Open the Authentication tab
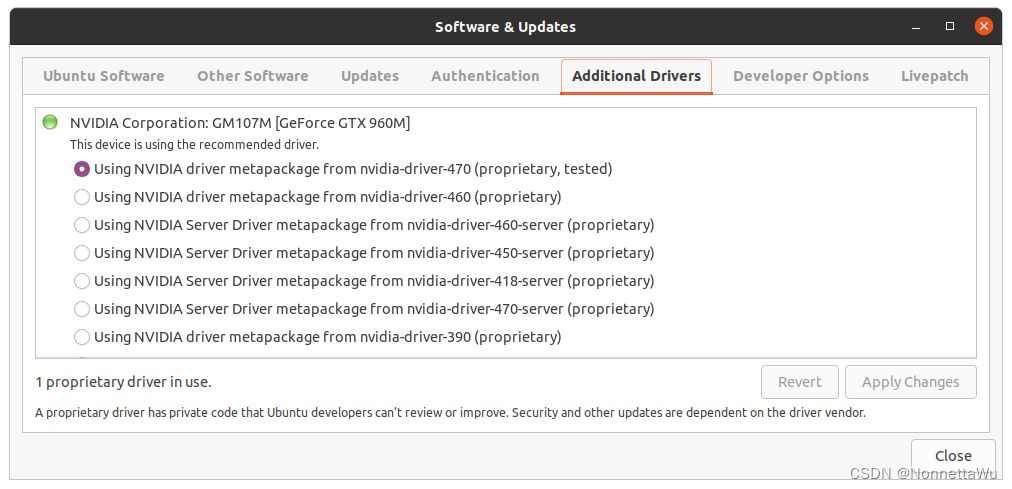This screenshot has height=489, width=1012. (485, 76)
